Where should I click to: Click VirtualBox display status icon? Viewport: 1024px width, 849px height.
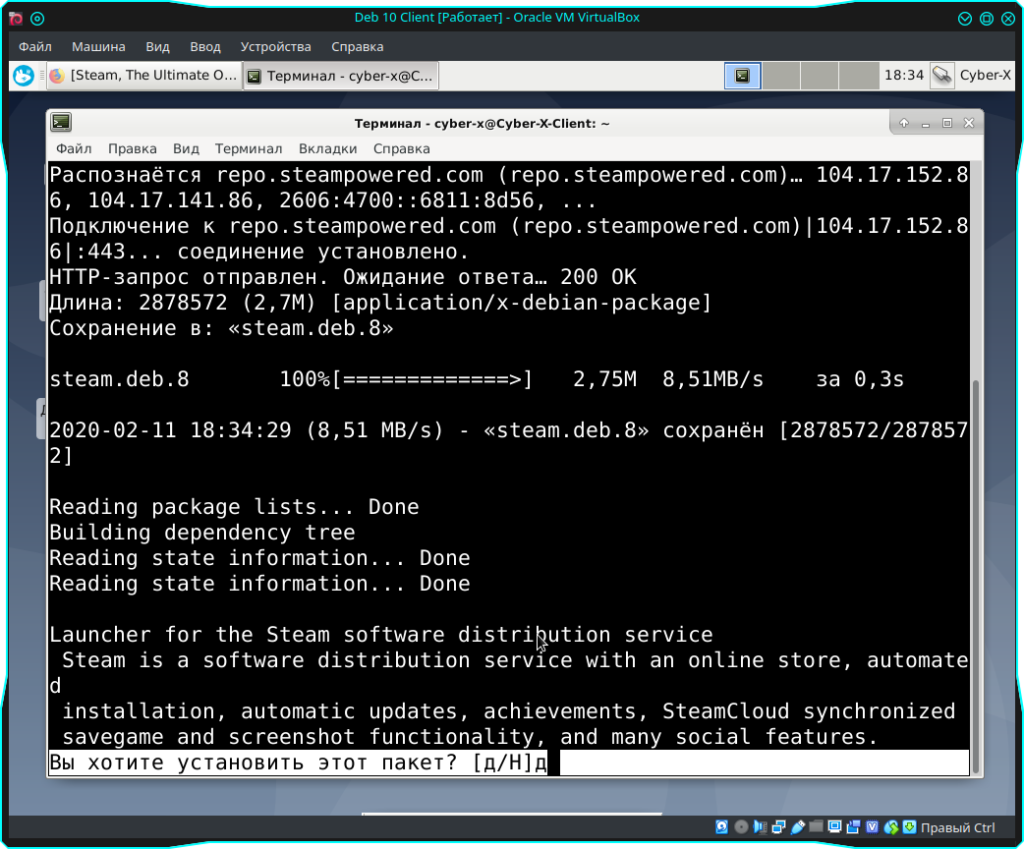835,827
